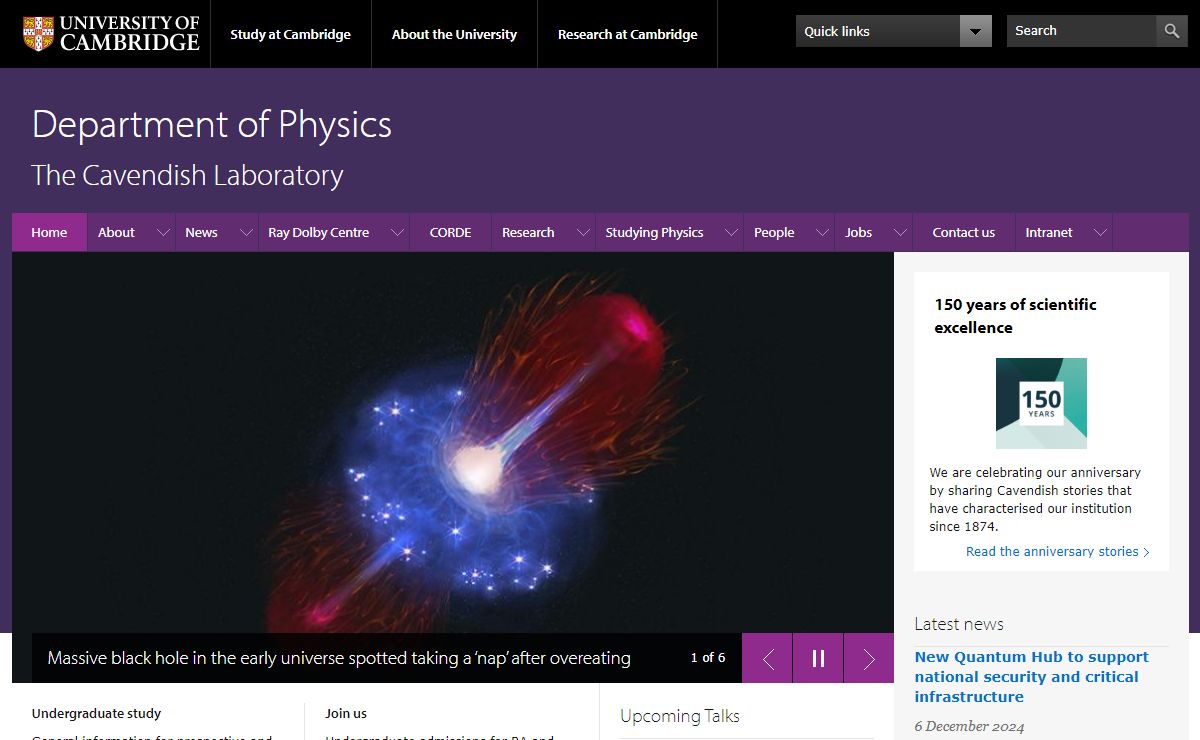Open the Department of Physics heading link
The width and height of the screenshot is (1200, 740).
212,124
